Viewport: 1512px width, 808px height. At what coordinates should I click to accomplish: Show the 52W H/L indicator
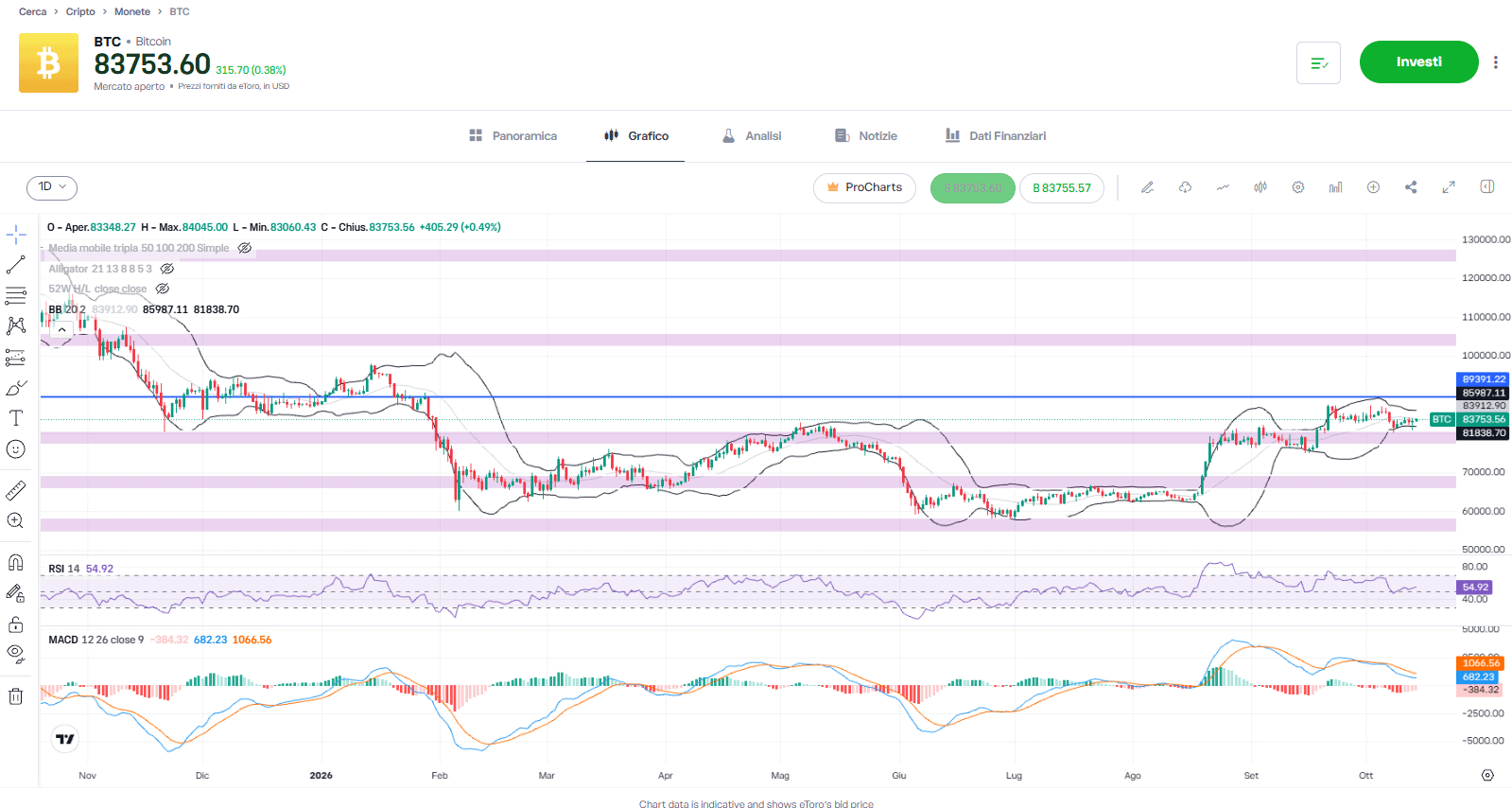coord(163,289)
